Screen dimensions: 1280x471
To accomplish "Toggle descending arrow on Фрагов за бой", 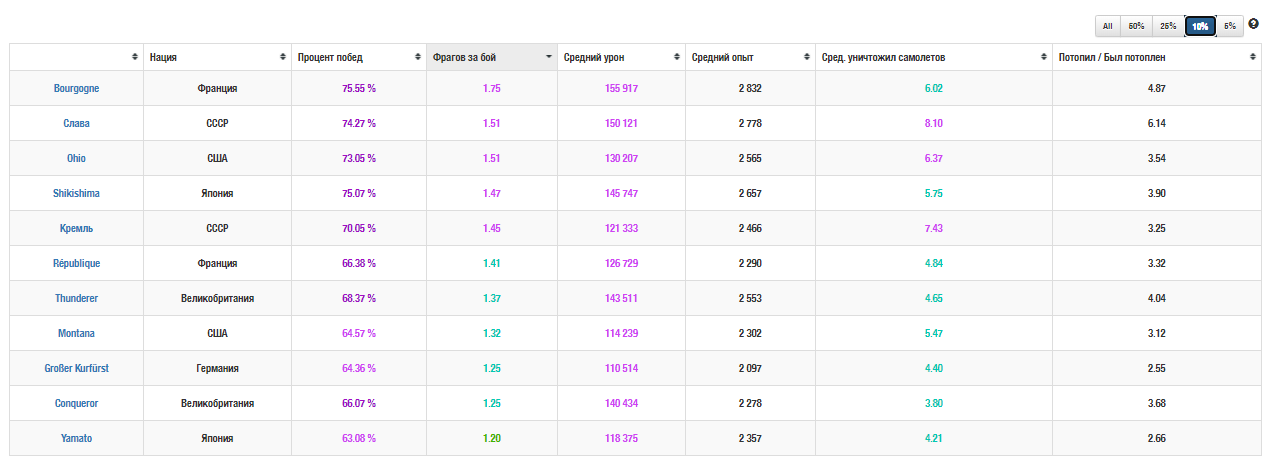I will tap(548, 58).
